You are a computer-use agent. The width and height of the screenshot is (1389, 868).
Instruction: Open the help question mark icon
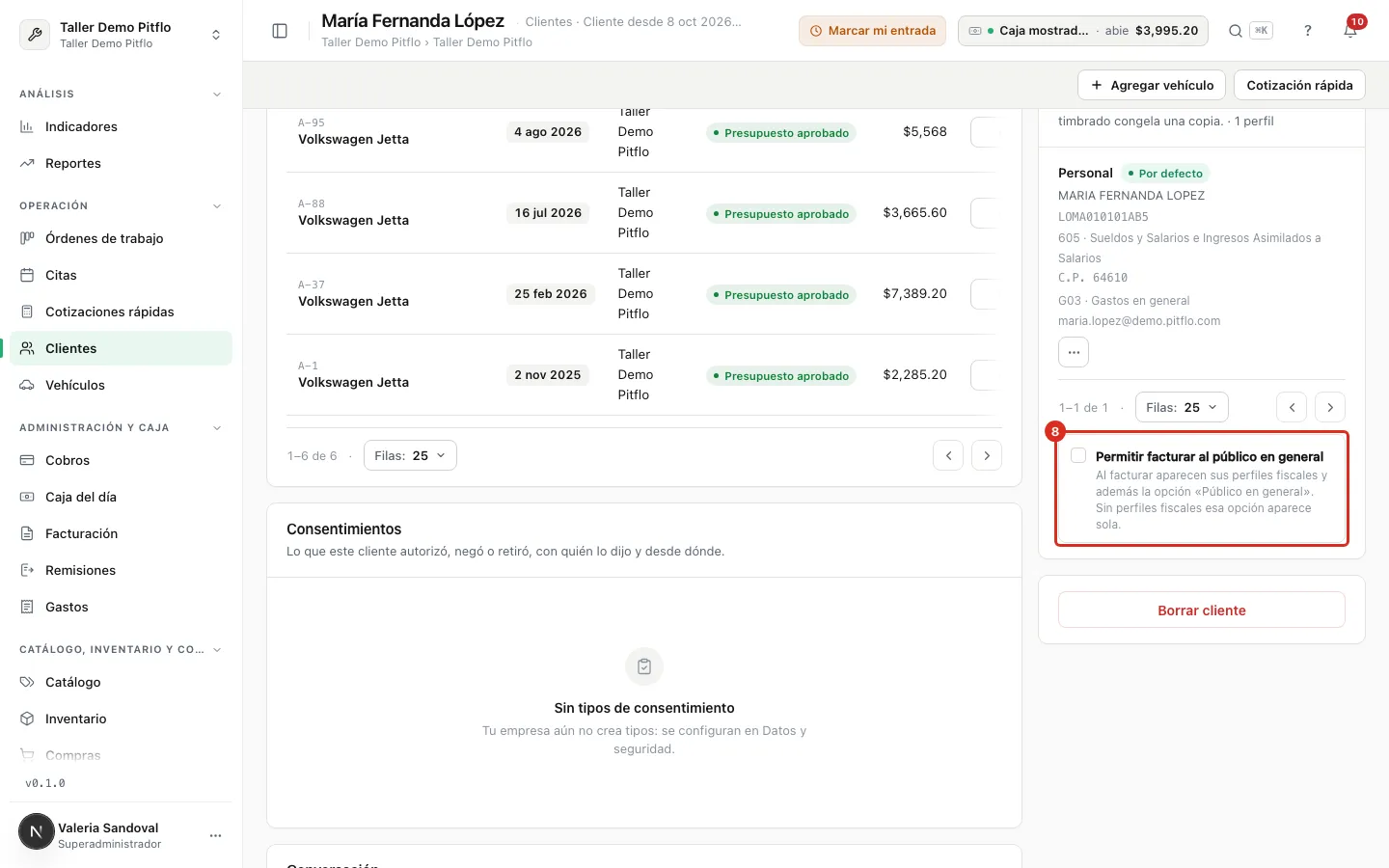tap(1308, 31)
